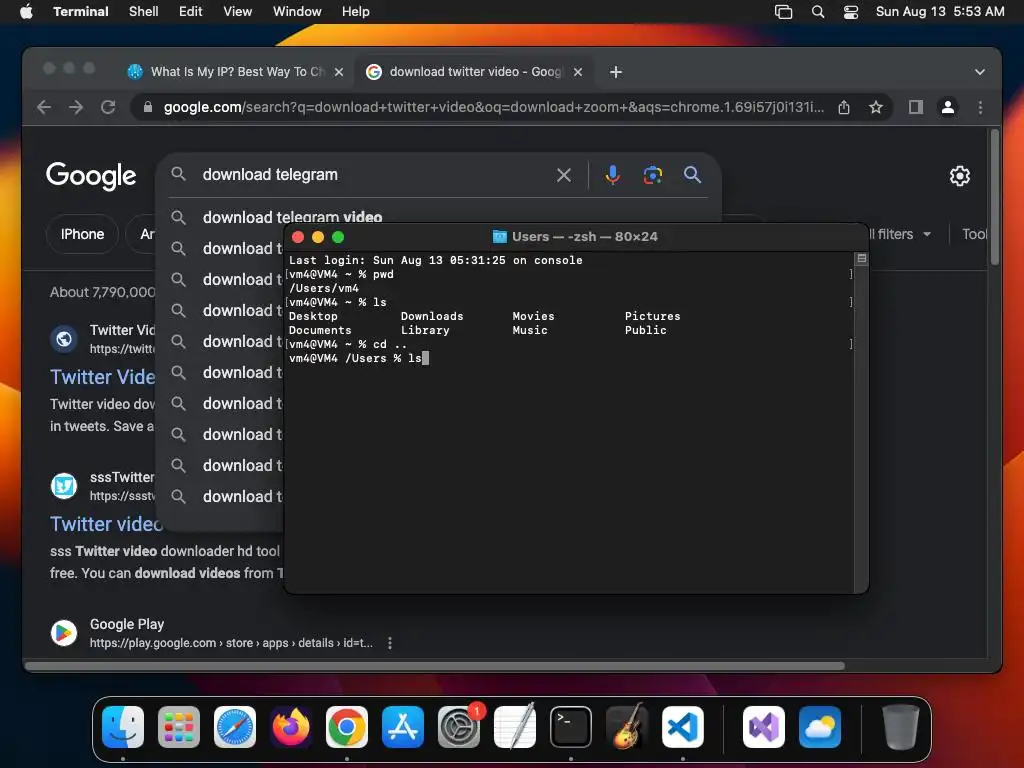Click the site lock icon in address bar
The height and width of the screenshot is (768, 1024).
[x=148, y=107]
